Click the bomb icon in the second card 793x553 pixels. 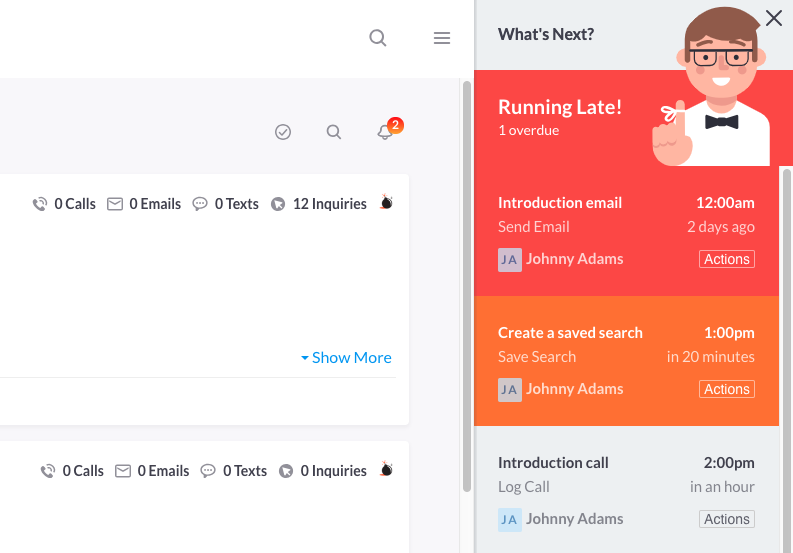[386, 469]
